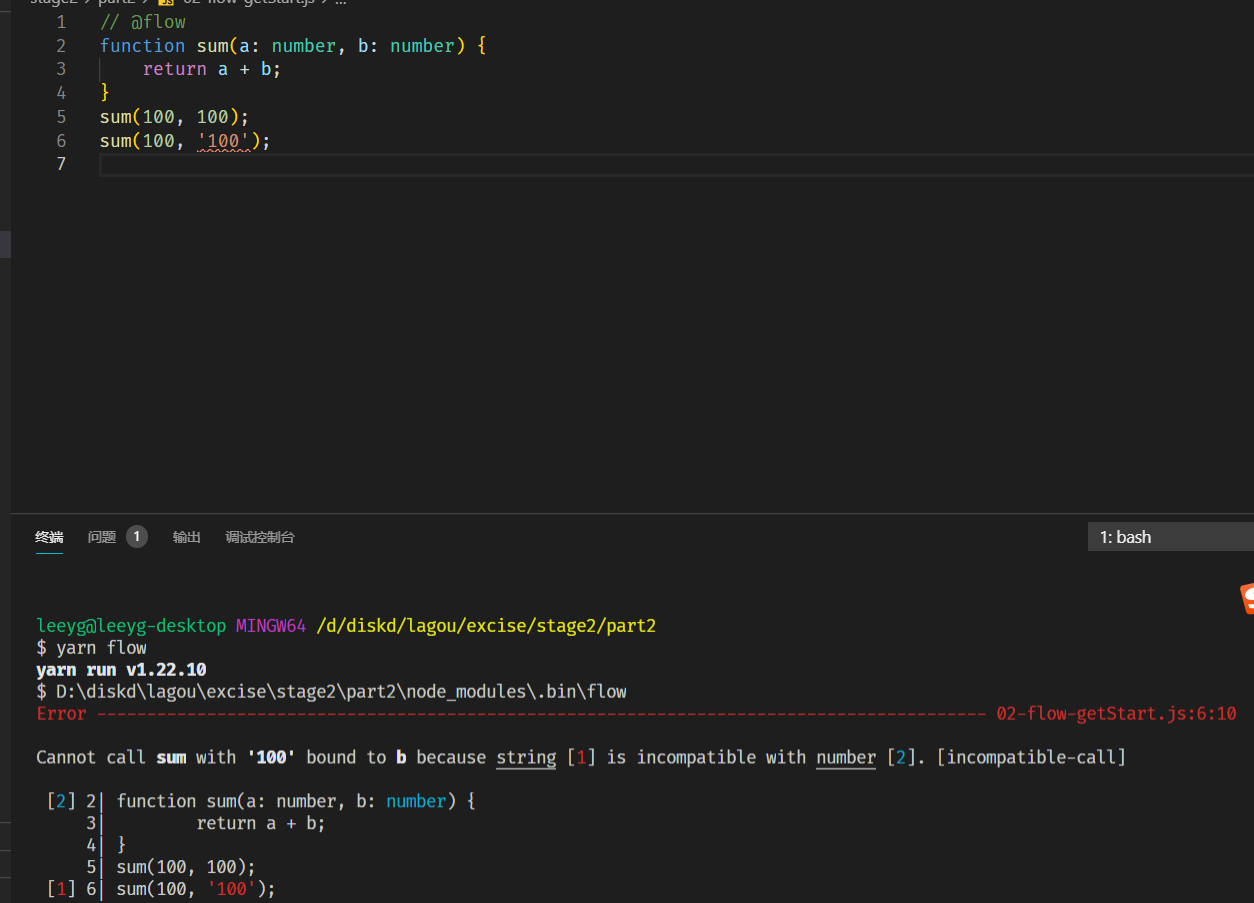Click the closing brace on editor line 4
Screen dimensions: 1254x903
105,93
